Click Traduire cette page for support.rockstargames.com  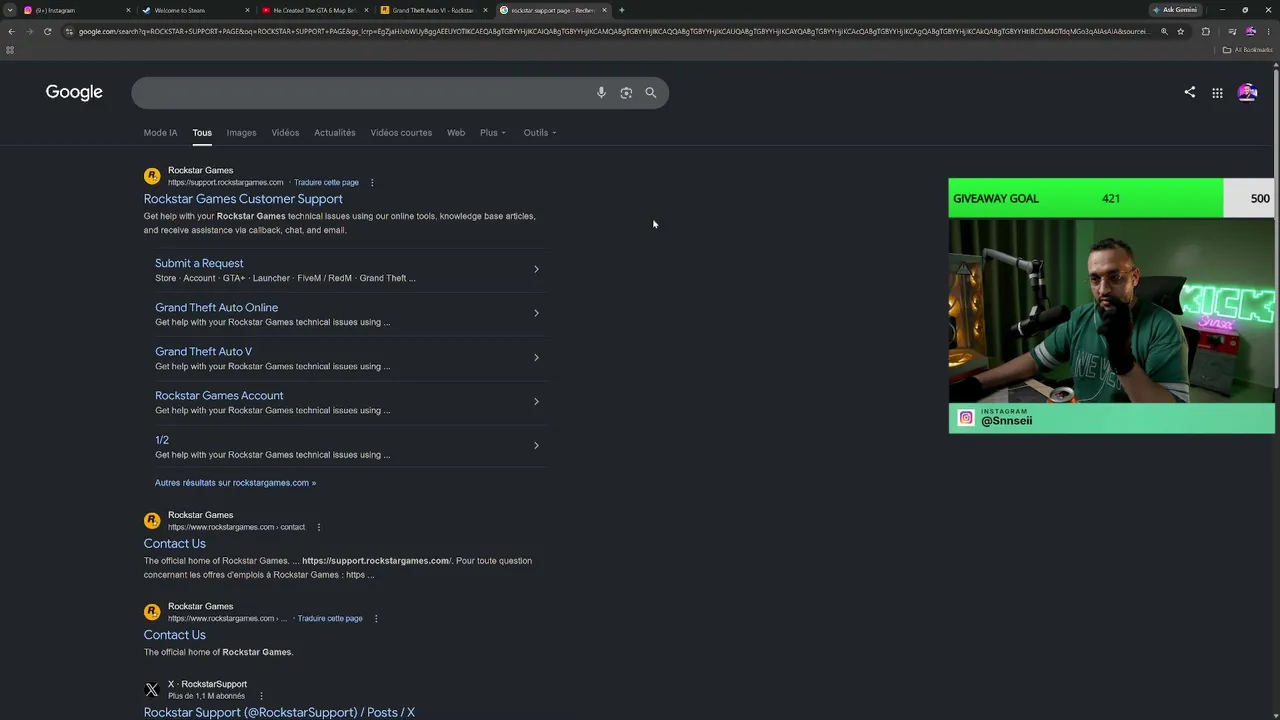coord(326,183)
